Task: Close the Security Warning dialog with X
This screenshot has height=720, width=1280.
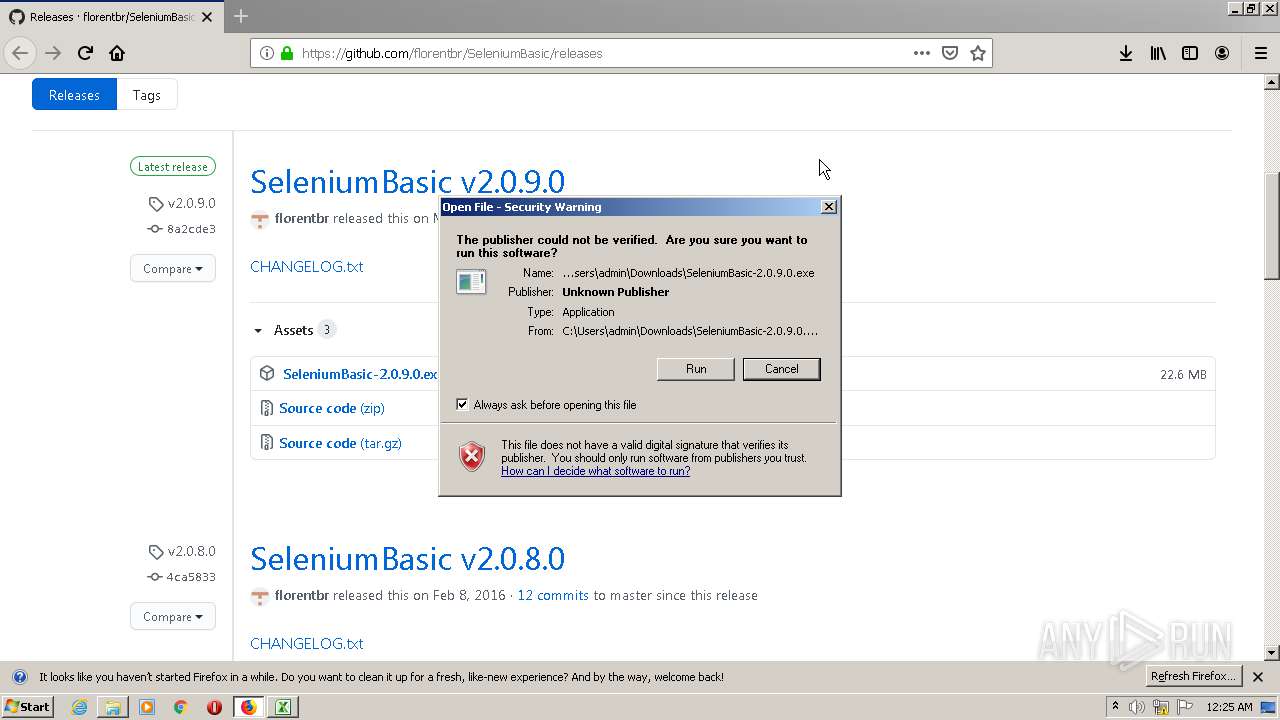Action: (828, 207)
